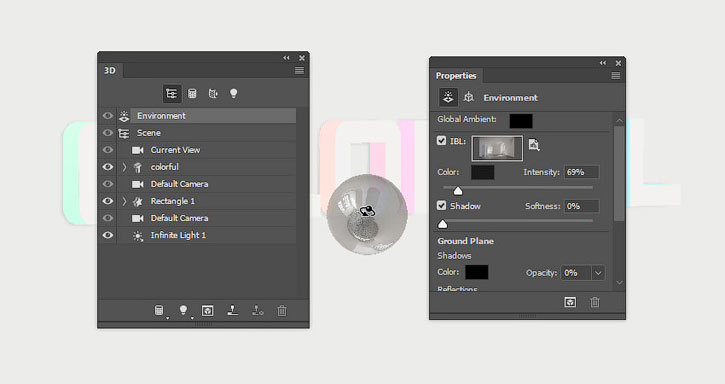The height and width of the screenshot is (384, 725).
Task: Open the IBL texture file menu icon
Action: 534,145
